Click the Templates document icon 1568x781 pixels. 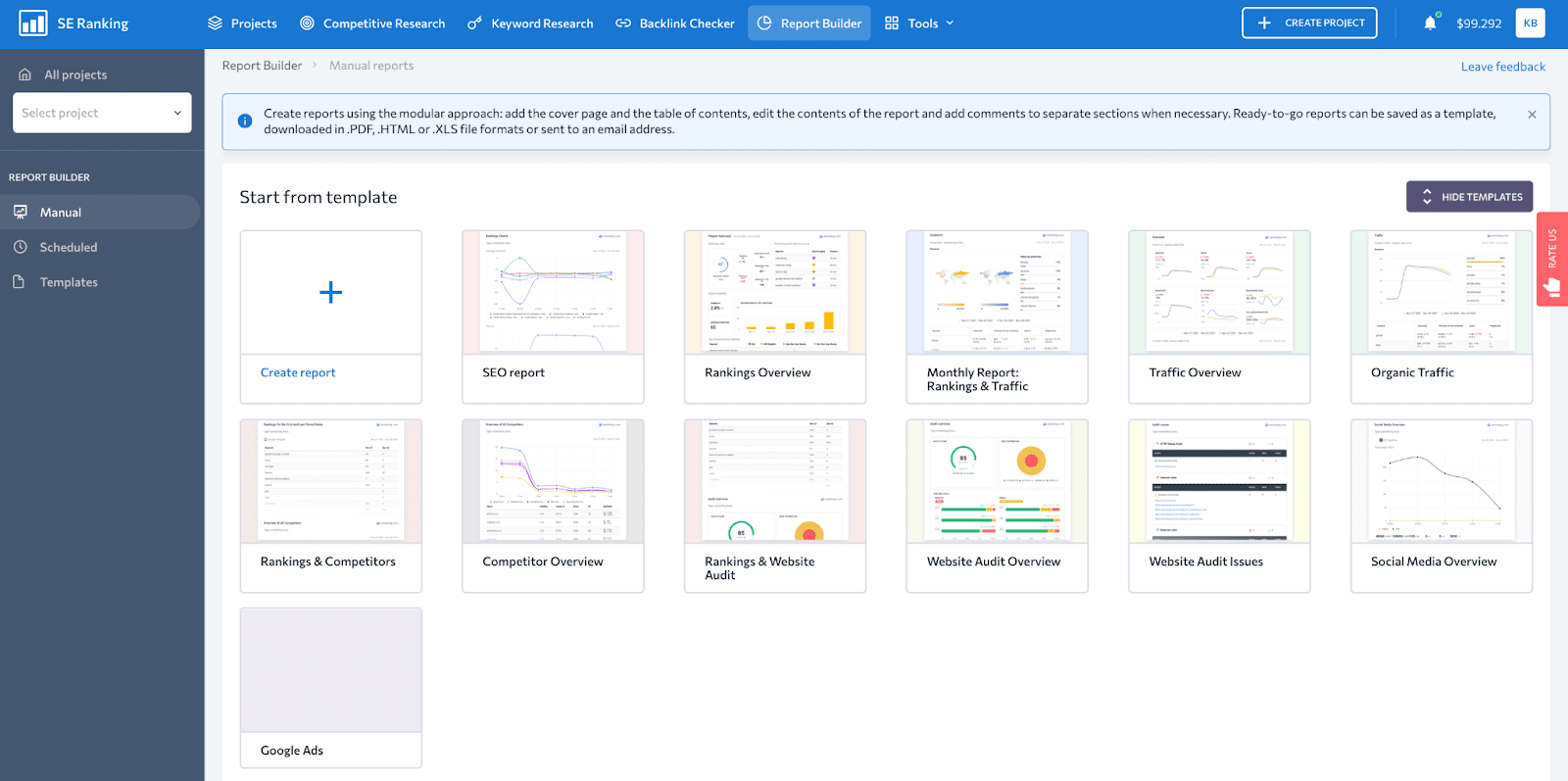[20, 282]
